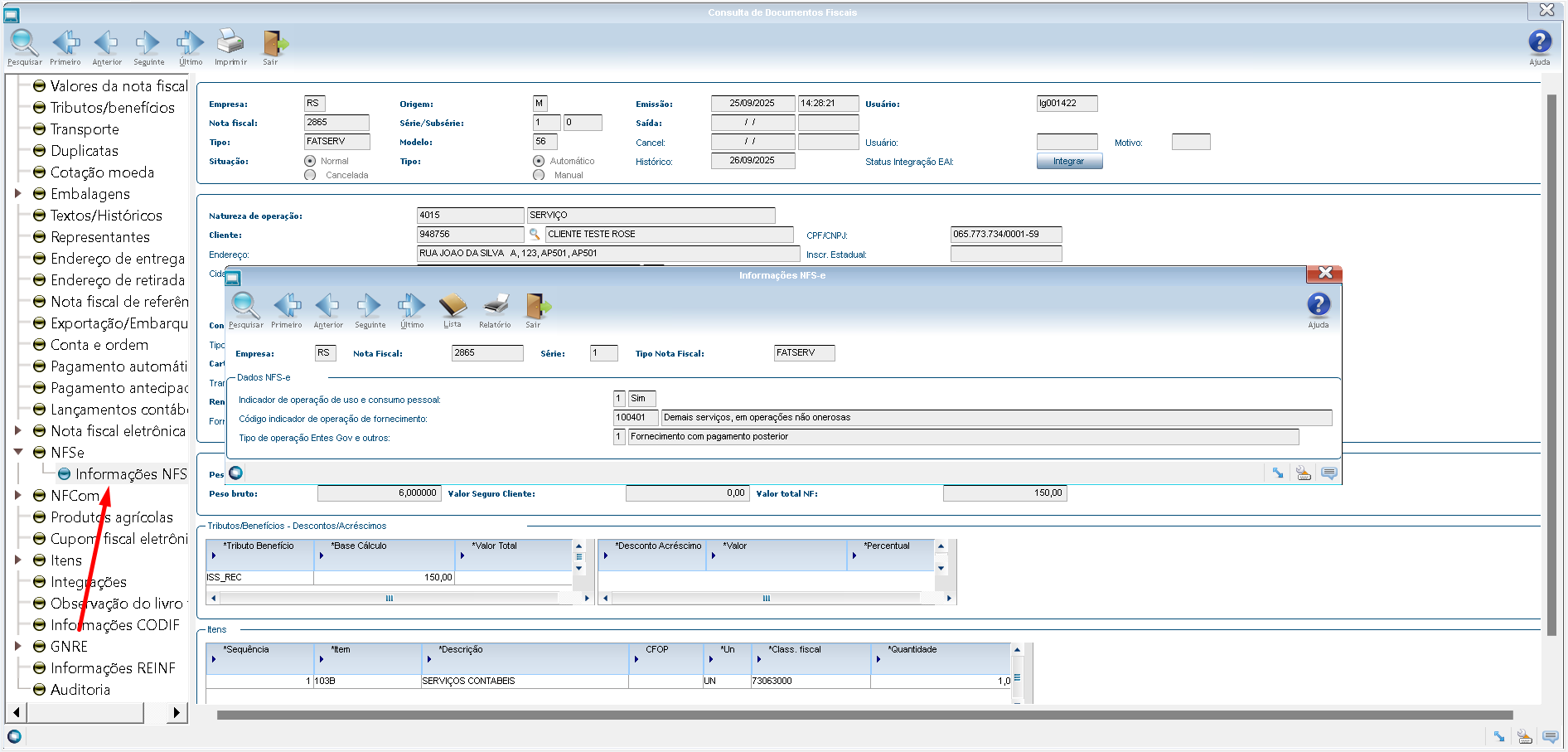Open Lista in Informações NFS-e window
This screenshot has width=1568, height=752.
(x=452, y=310)
